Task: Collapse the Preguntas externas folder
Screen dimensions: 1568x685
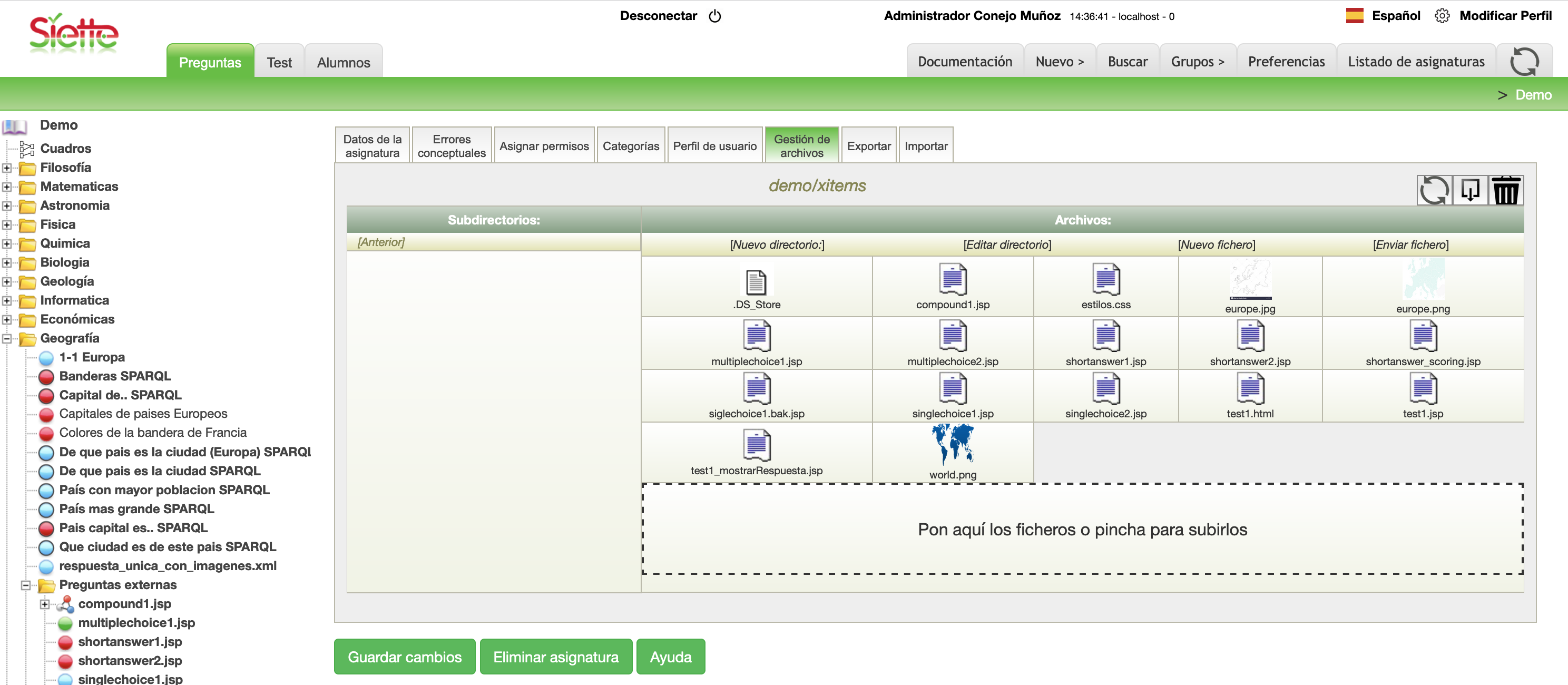Action: coord(26,585)
